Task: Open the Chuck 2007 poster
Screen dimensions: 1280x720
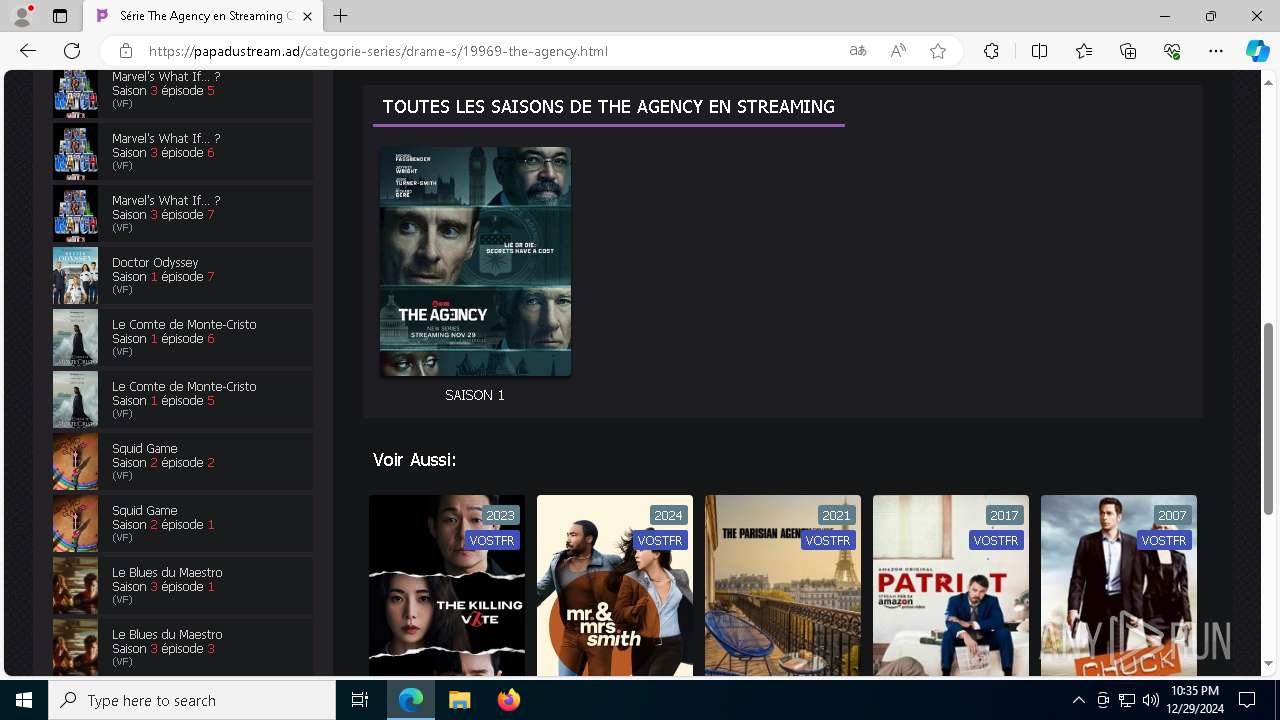Action: (x=1119, y=585)
